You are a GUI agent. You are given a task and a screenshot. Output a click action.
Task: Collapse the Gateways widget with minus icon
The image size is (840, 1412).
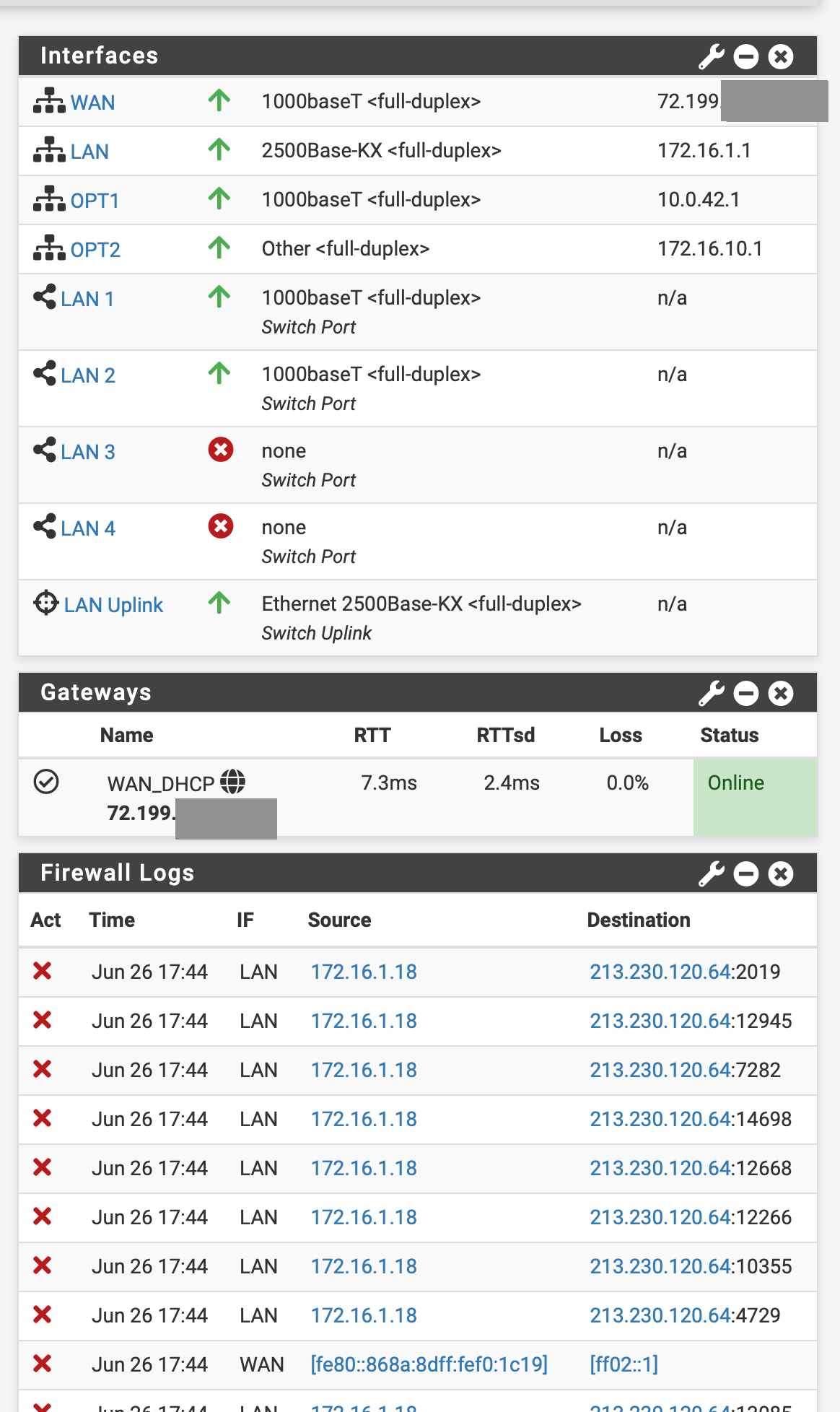[746, 693]
